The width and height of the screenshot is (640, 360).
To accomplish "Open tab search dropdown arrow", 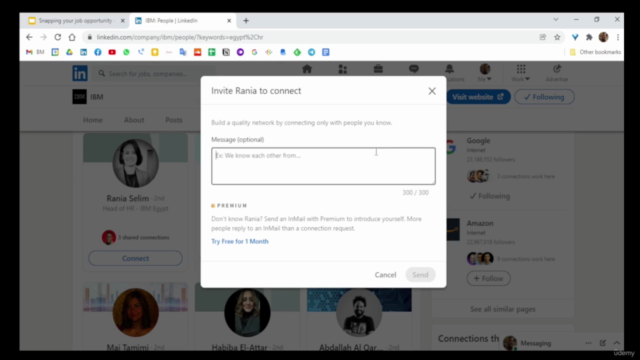I will (556, 19).
